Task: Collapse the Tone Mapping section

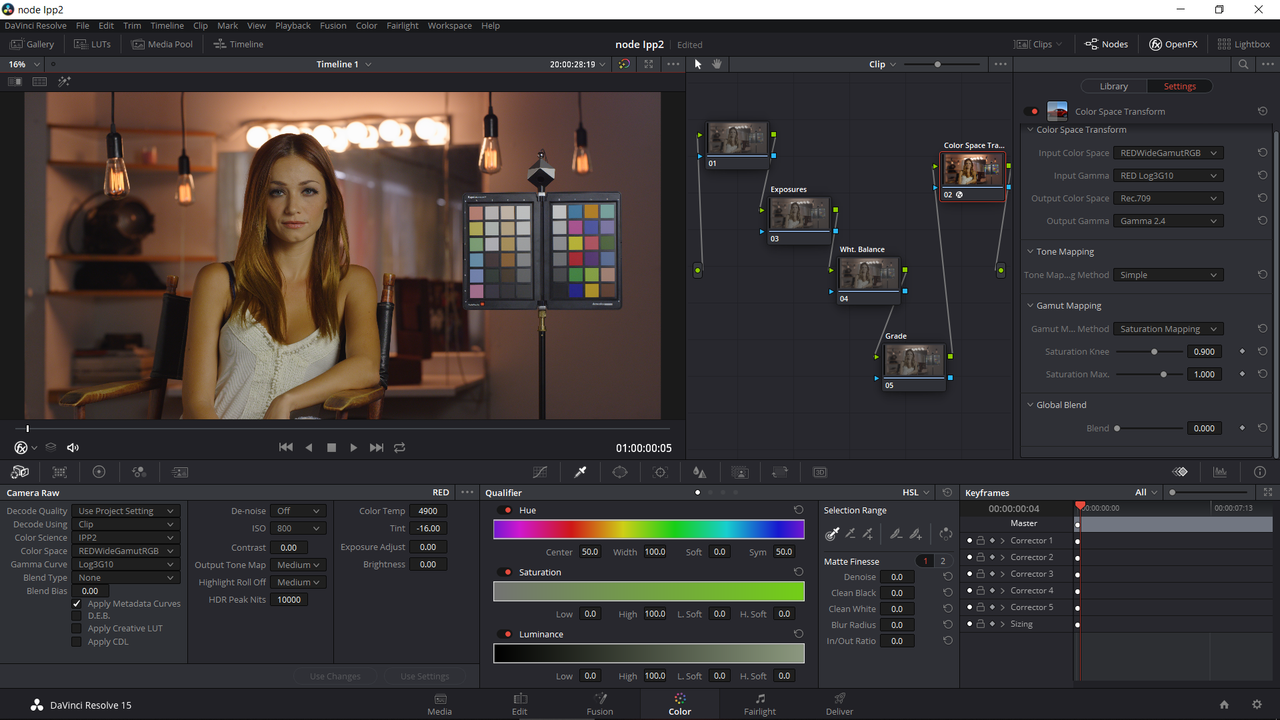Action: pyautogui.click(x=1030, y=252)
